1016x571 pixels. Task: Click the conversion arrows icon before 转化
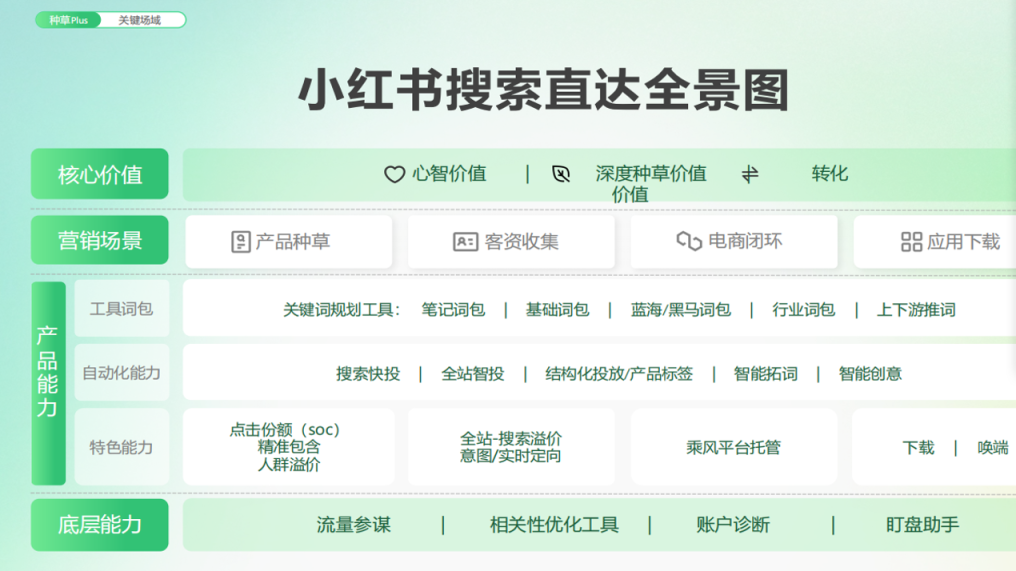tap(750, 174)
